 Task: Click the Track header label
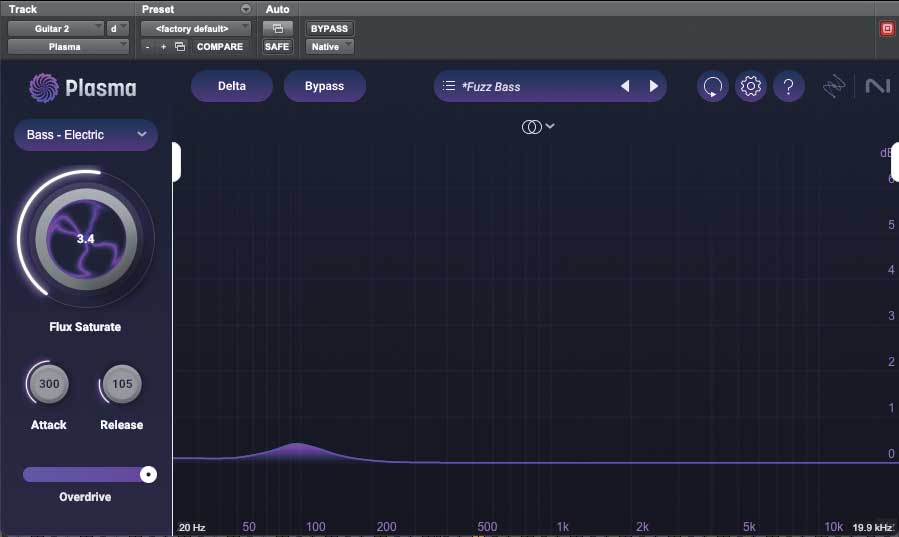coord(23,9)
